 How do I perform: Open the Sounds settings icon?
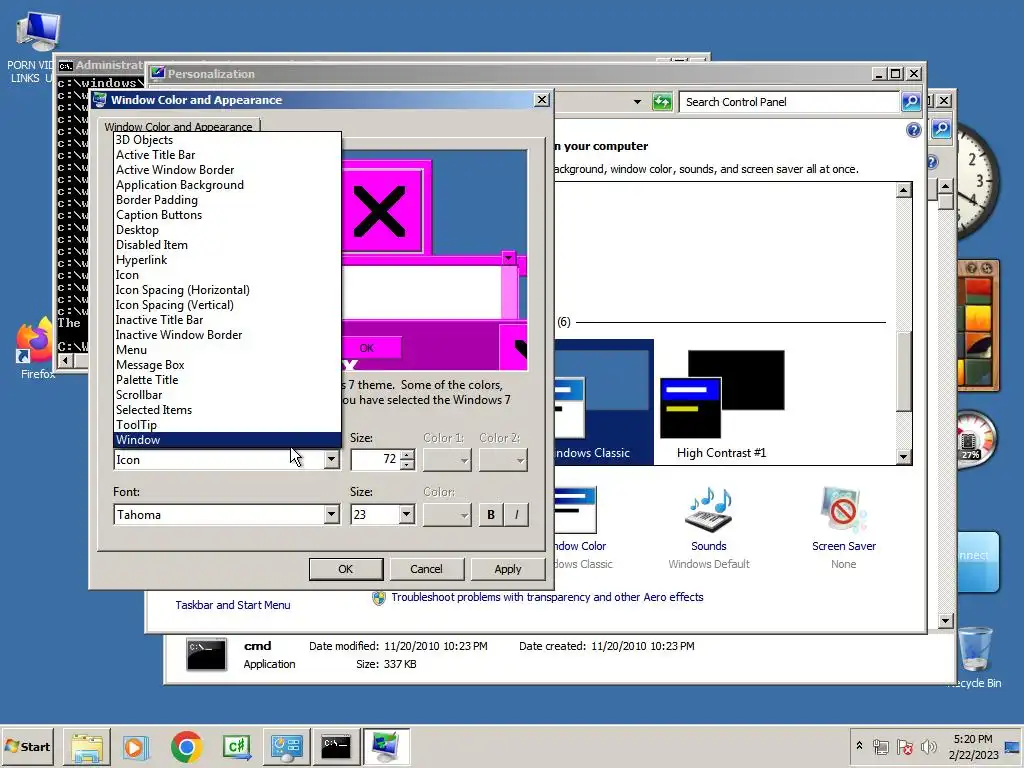(x=709, y=510)
